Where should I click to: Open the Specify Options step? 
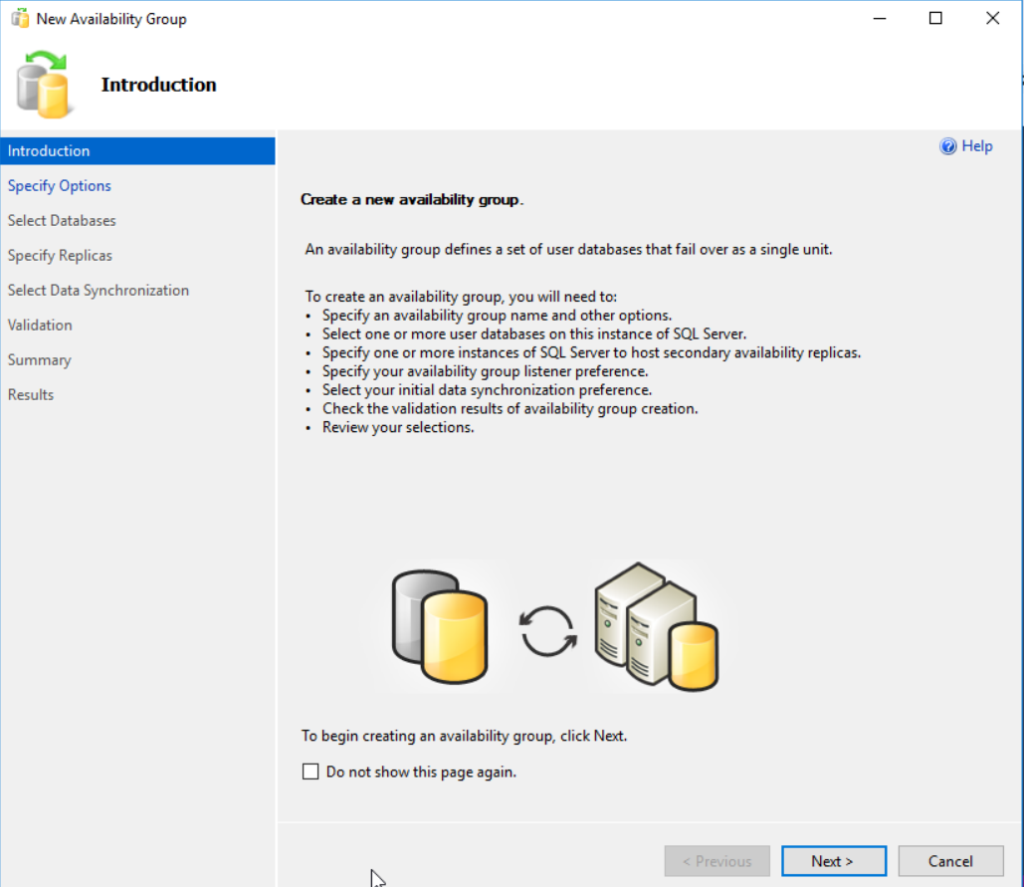59,185
